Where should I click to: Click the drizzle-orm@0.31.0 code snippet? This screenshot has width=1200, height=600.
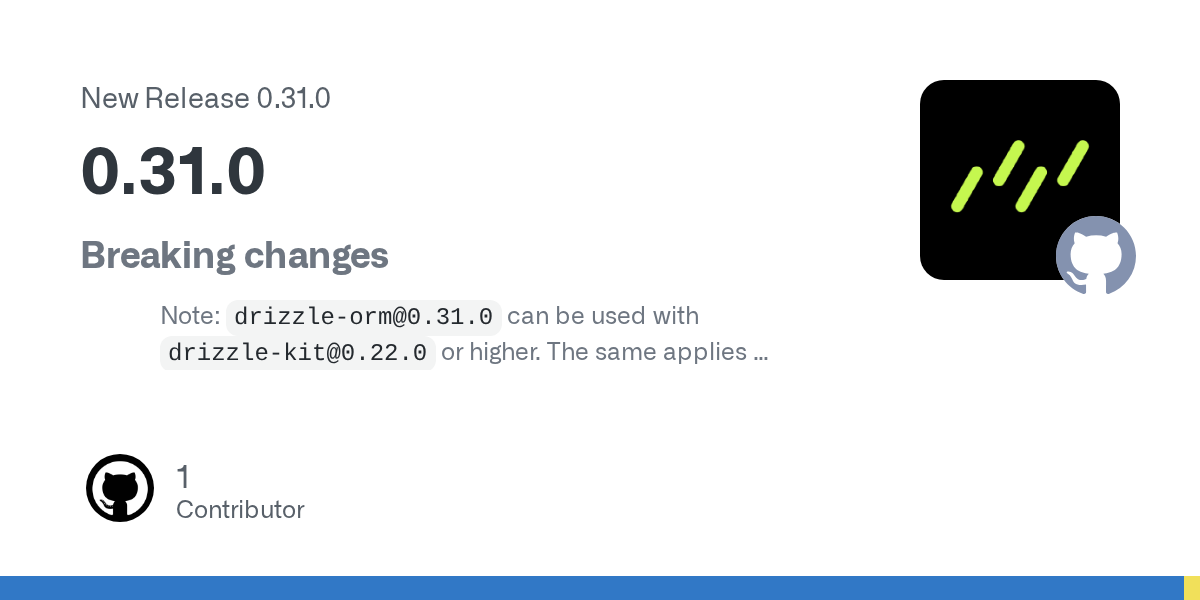(x=363, y=317)
